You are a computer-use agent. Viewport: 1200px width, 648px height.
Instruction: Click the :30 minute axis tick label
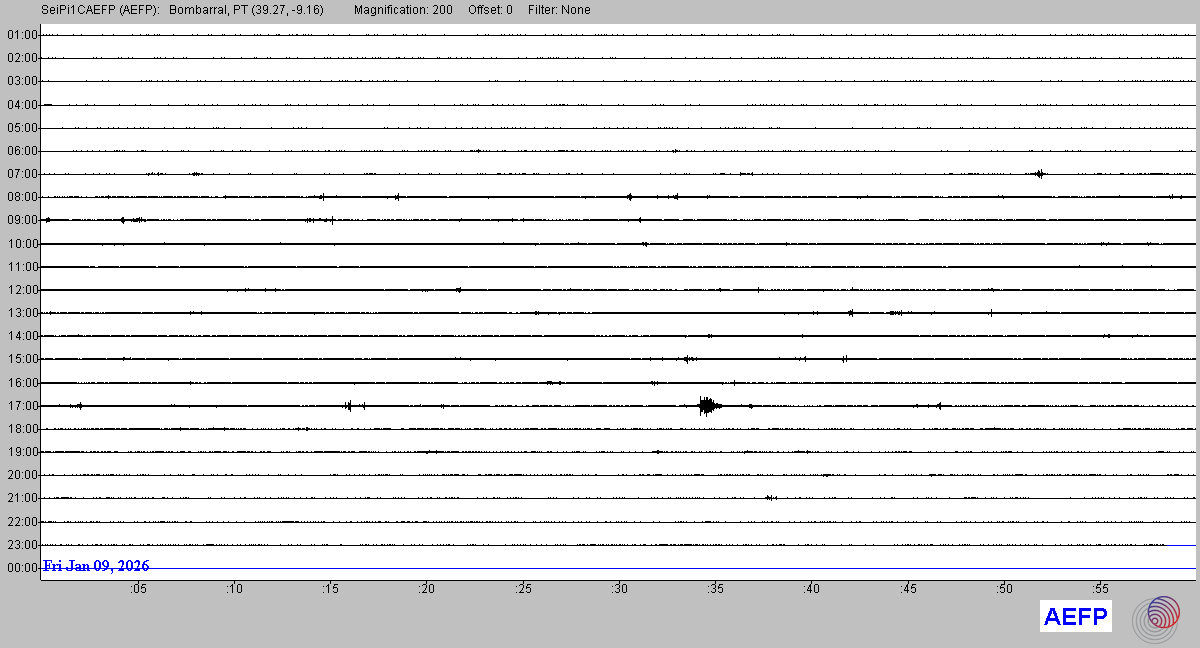point(619,590)
